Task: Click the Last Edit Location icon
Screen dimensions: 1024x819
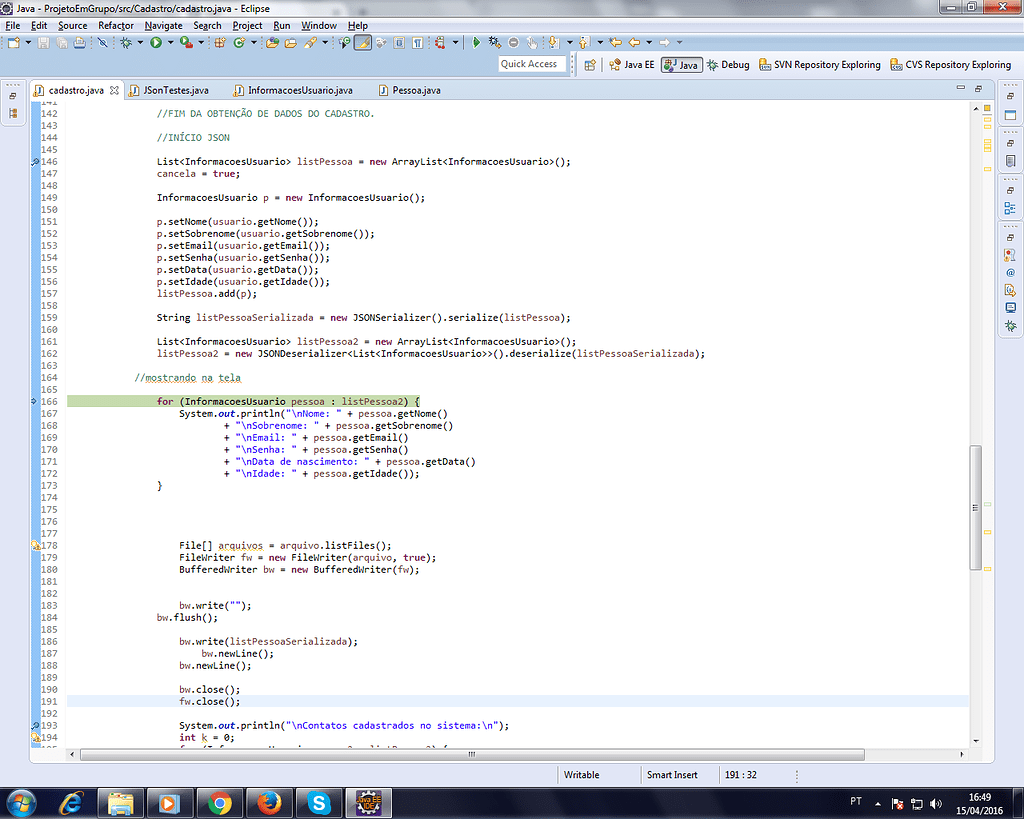Action: [x=615, y=44]
